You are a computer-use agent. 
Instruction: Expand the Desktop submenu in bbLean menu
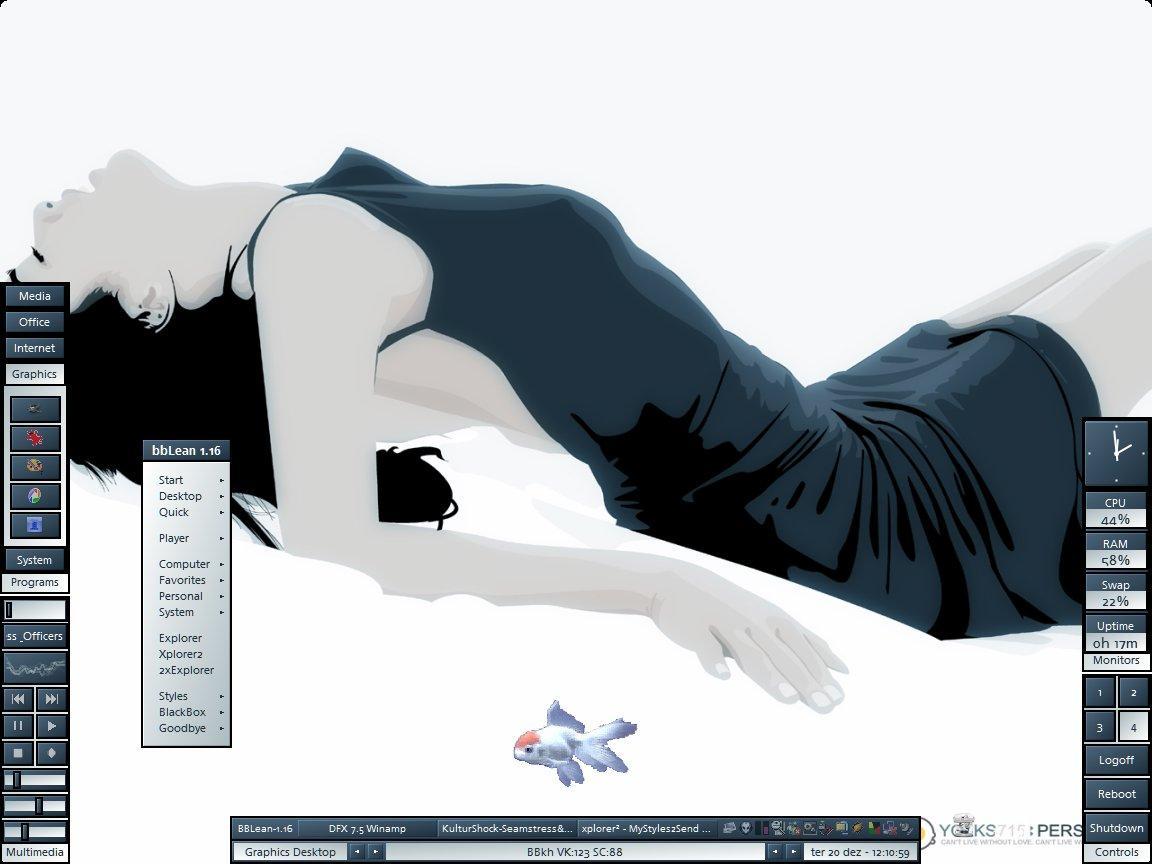click(x=187, y=497)
